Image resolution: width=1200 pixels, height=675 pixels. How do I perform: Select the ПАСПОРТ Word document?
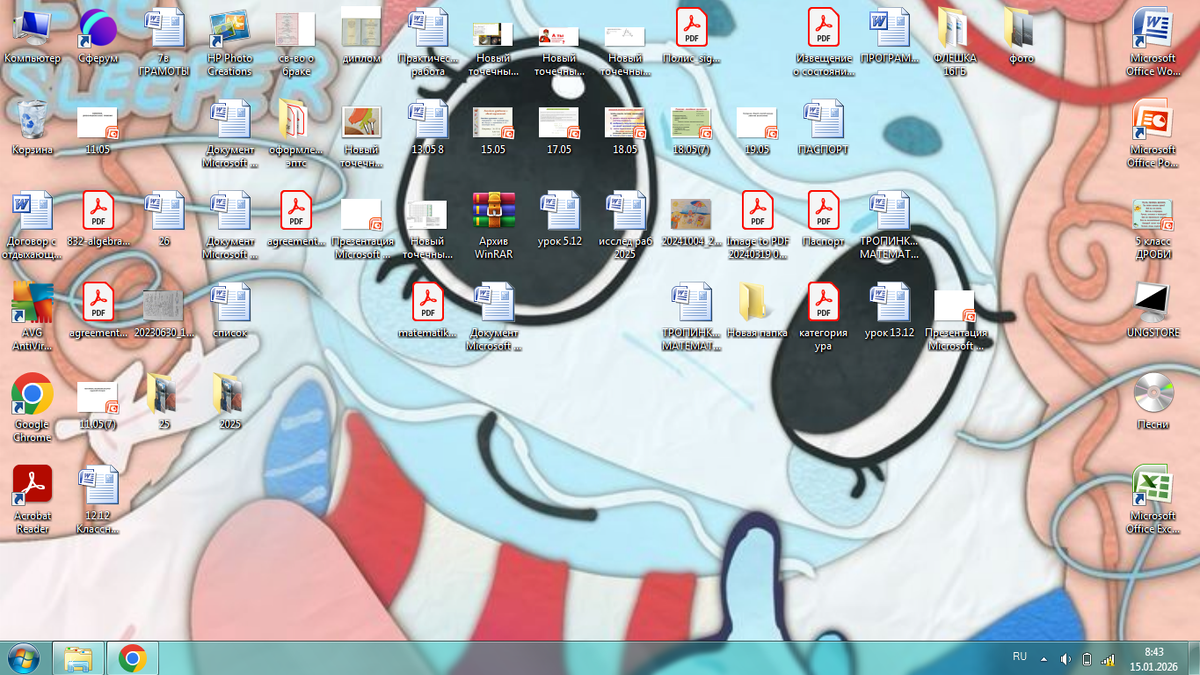pyautogui.click(x=823, y=127)
